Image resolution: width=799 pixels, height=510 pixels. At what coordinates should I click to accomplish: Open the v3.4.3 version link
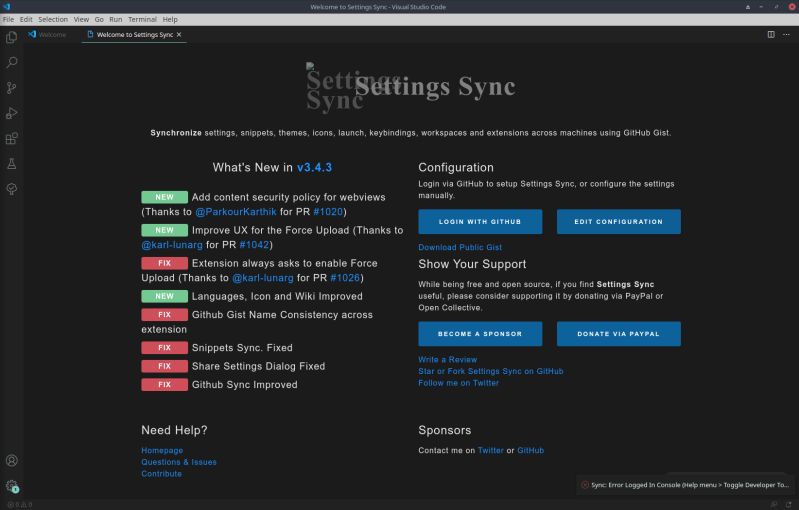pyautogui.click(x=314, y=167)
